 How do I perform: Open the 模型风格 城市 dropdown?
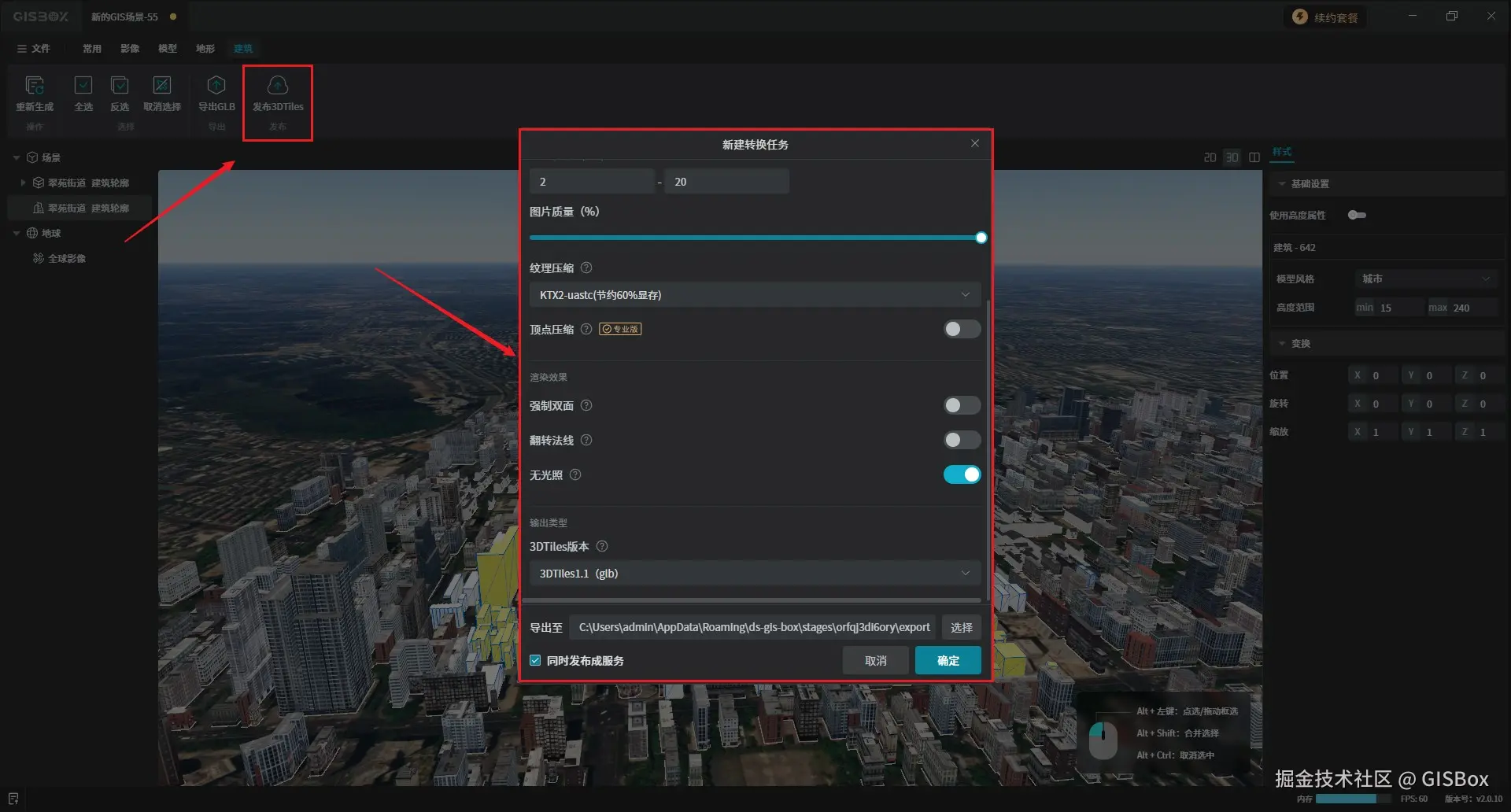pyautogui.click(x=1426, y=279)
